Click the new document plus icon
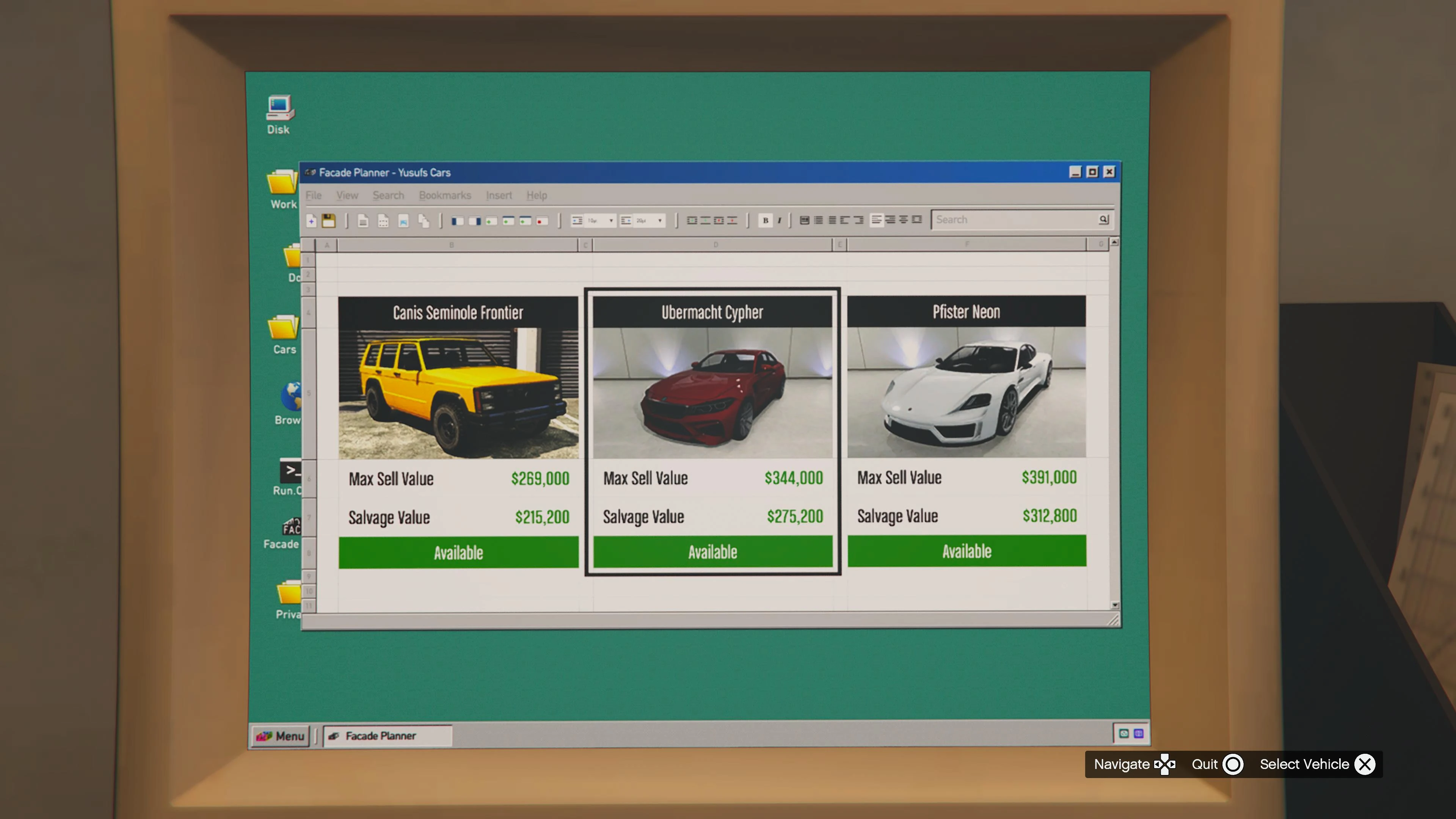This screenshot has width=1456, height=819. [x=311, y=220]
